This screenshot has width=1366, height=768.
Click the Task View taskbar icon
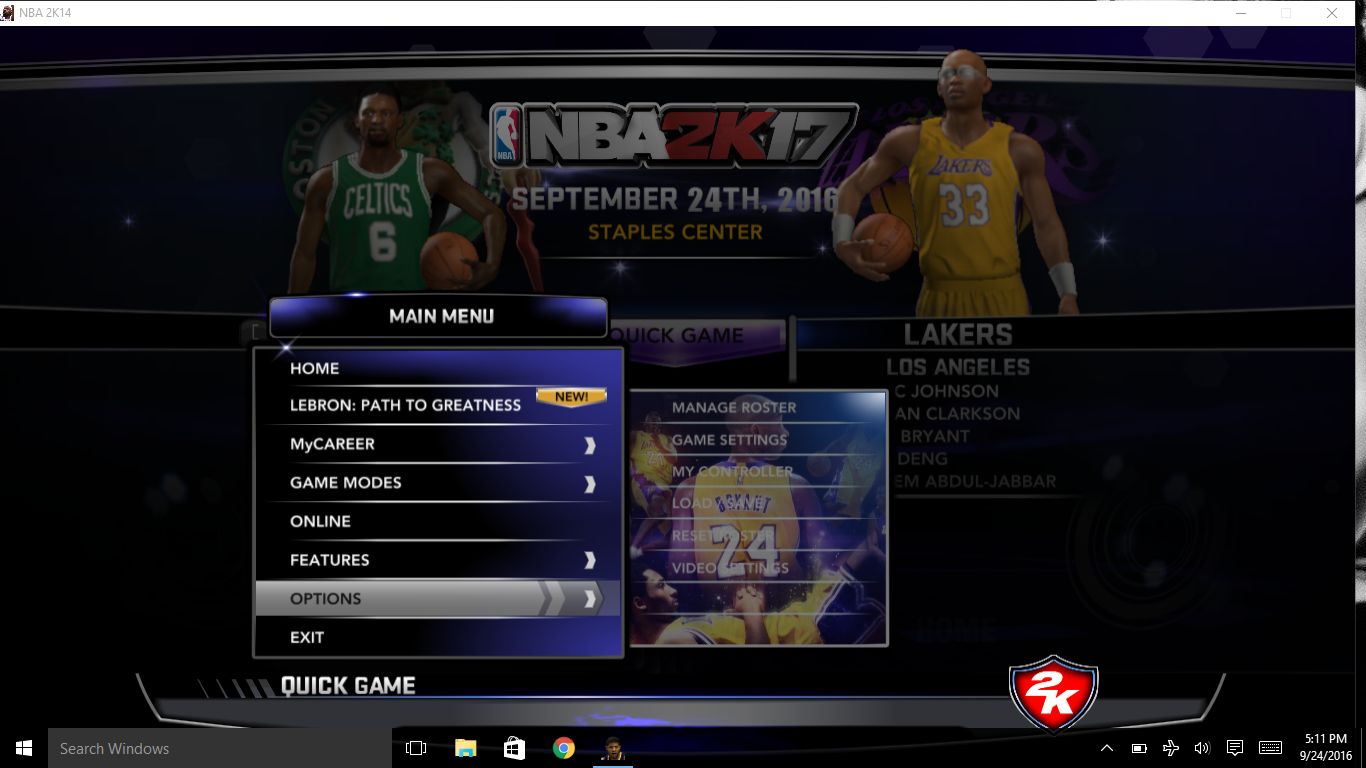[x=416, y=748]
